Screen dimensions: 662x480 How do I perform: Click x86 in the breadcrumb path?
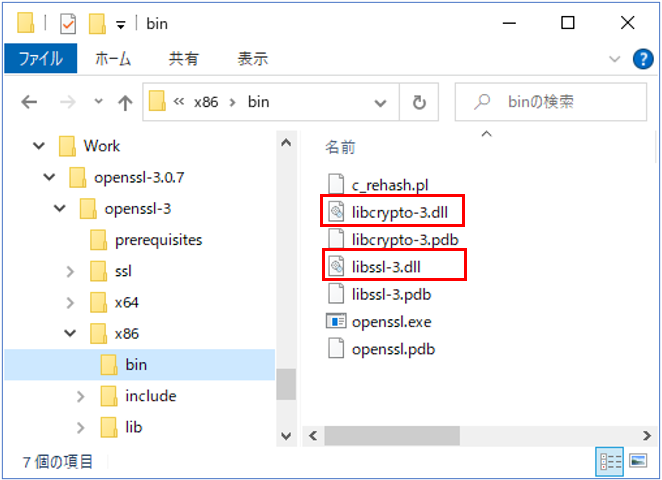click(x=206, y=102)
